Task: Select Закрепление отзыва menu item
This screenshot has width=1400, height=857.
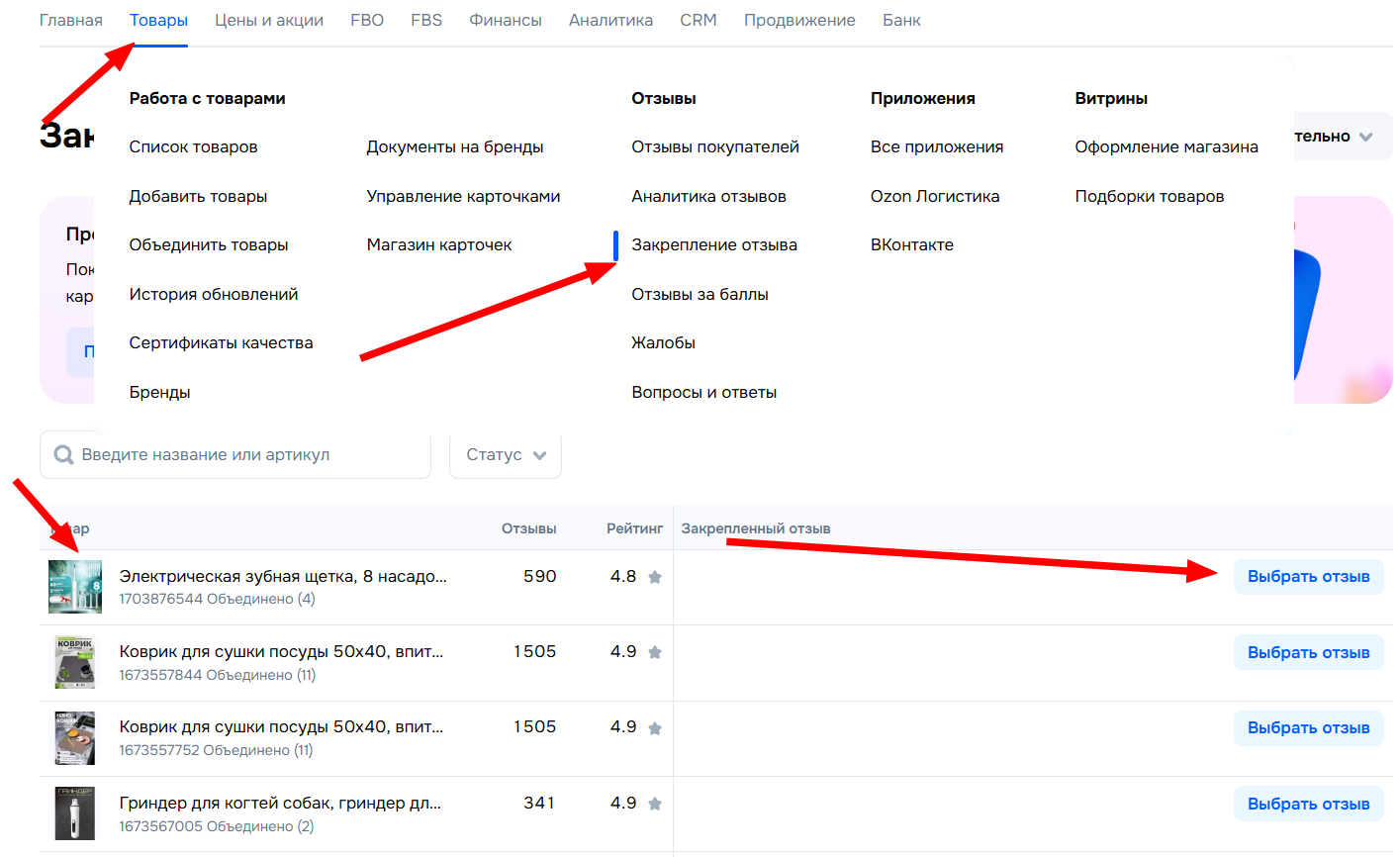Action: pos(713,245)
